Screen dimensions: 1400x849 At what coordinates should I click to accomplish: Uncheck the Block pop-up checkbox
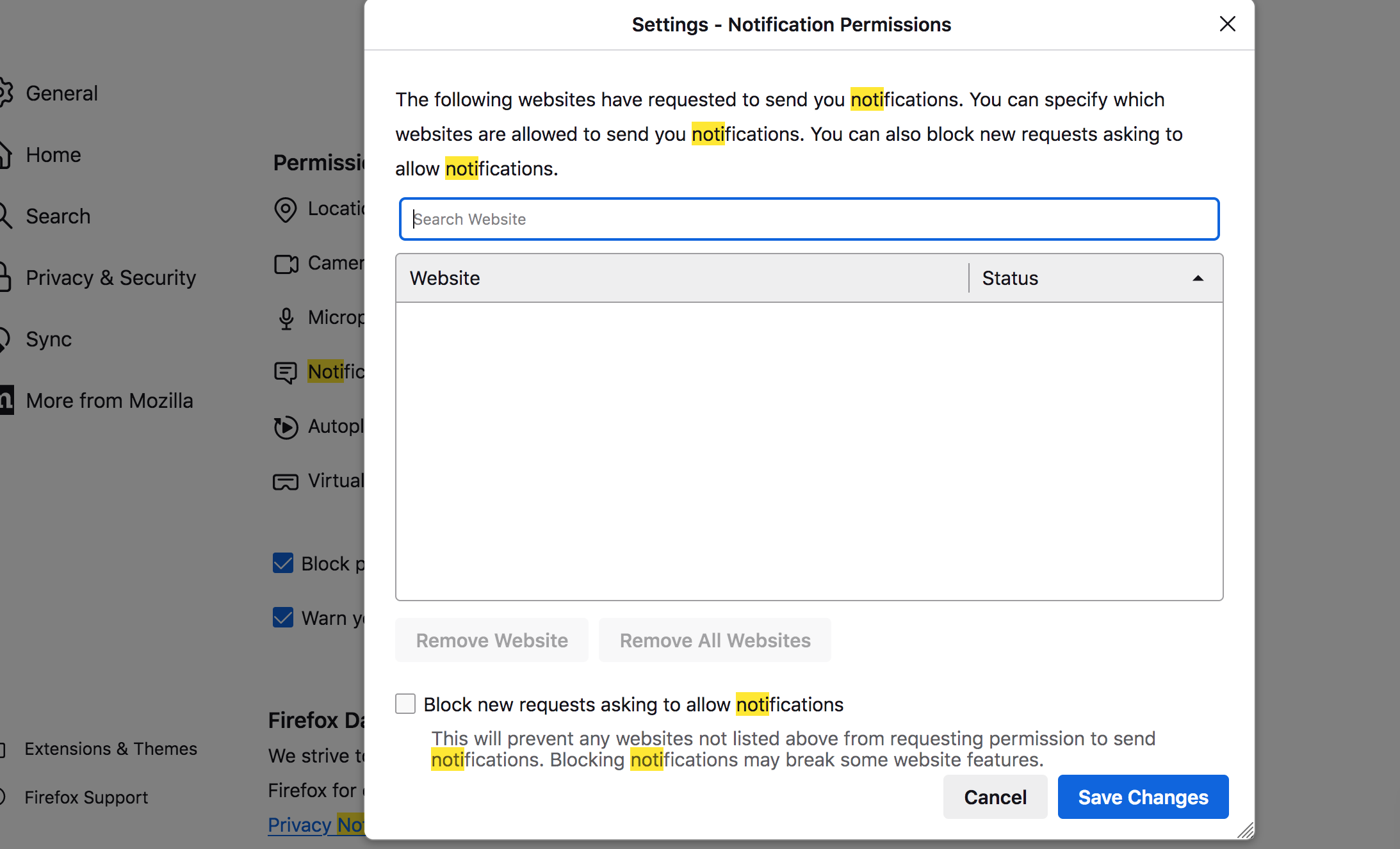click(x=283, y=563)
